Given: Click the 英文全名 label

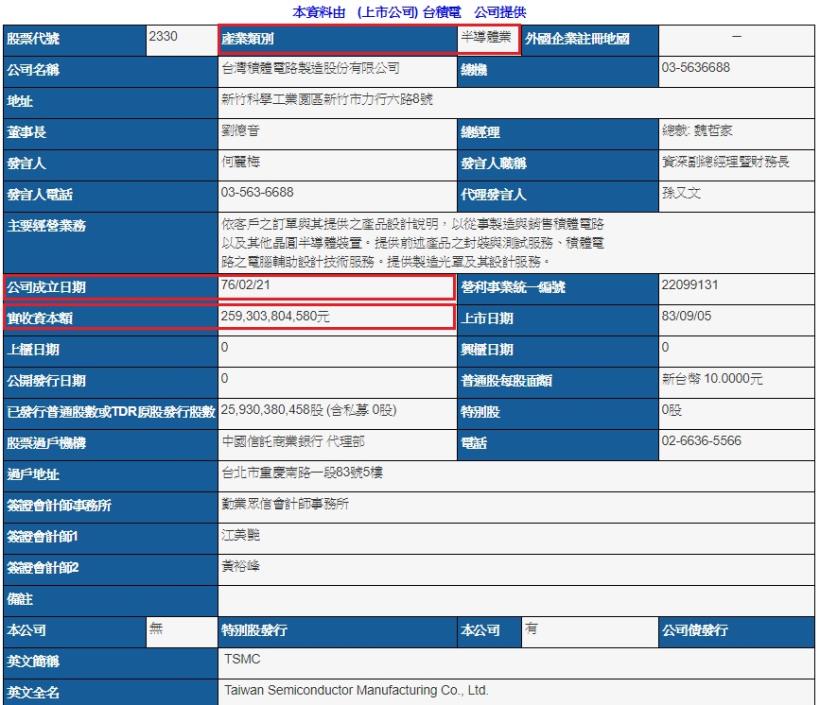Looking at the screenshot, I should tap(33, 693).
